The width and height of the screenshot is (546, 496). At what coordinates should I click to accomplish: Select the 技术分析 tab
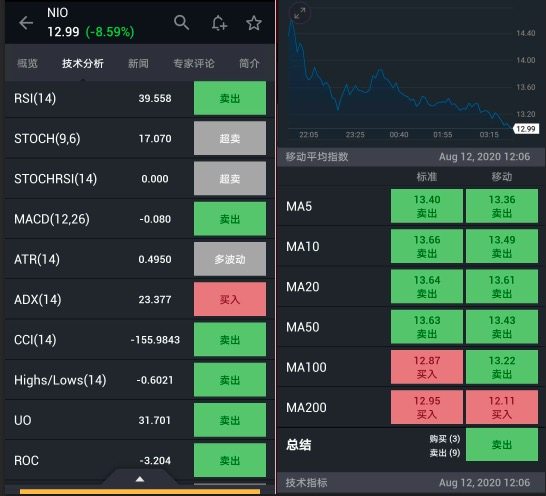click(83, 63)
